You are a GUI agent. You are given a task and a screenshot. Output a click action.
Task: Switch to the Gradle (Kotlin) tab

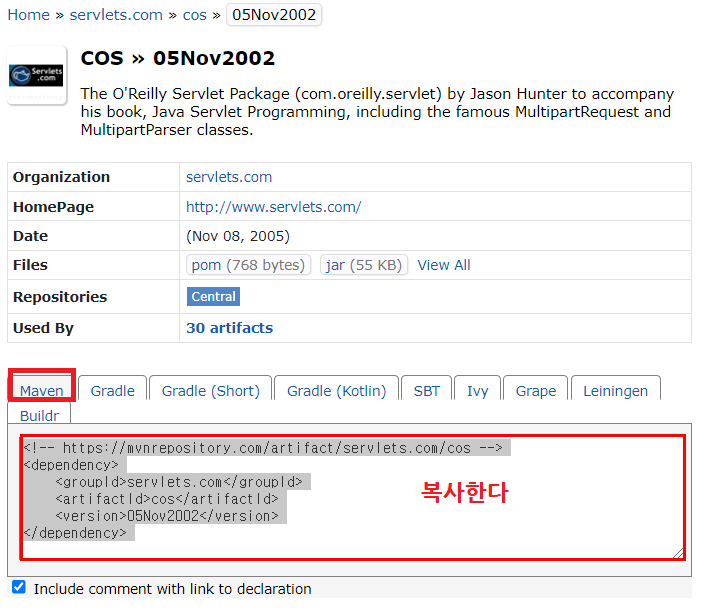[x=336, y=390]
